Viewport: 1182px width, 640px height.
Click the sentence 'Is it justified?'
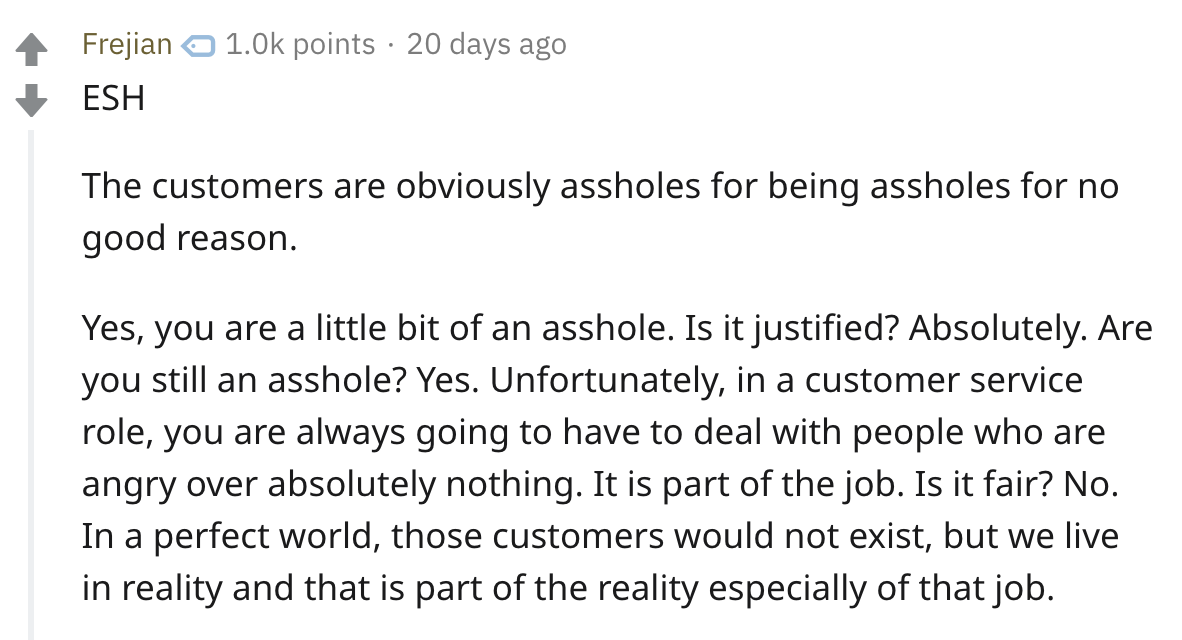(x=791, y=329)
